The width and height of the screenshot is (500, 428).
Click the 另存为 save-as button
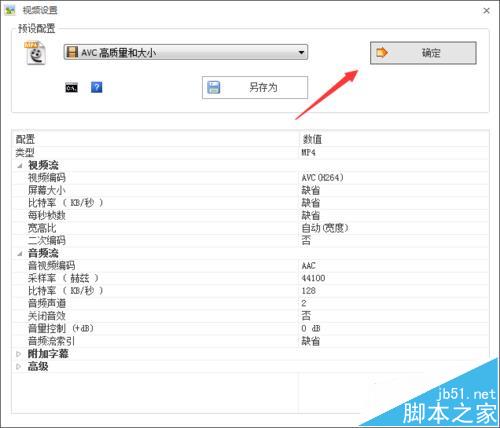255,87
